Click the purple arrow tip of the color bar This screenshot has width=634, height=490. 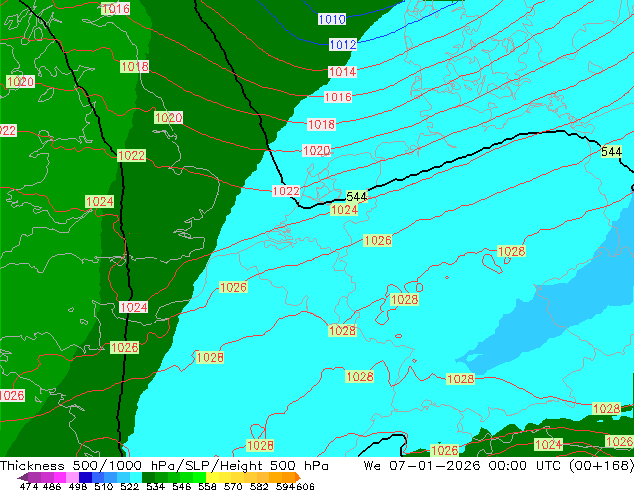22,477
